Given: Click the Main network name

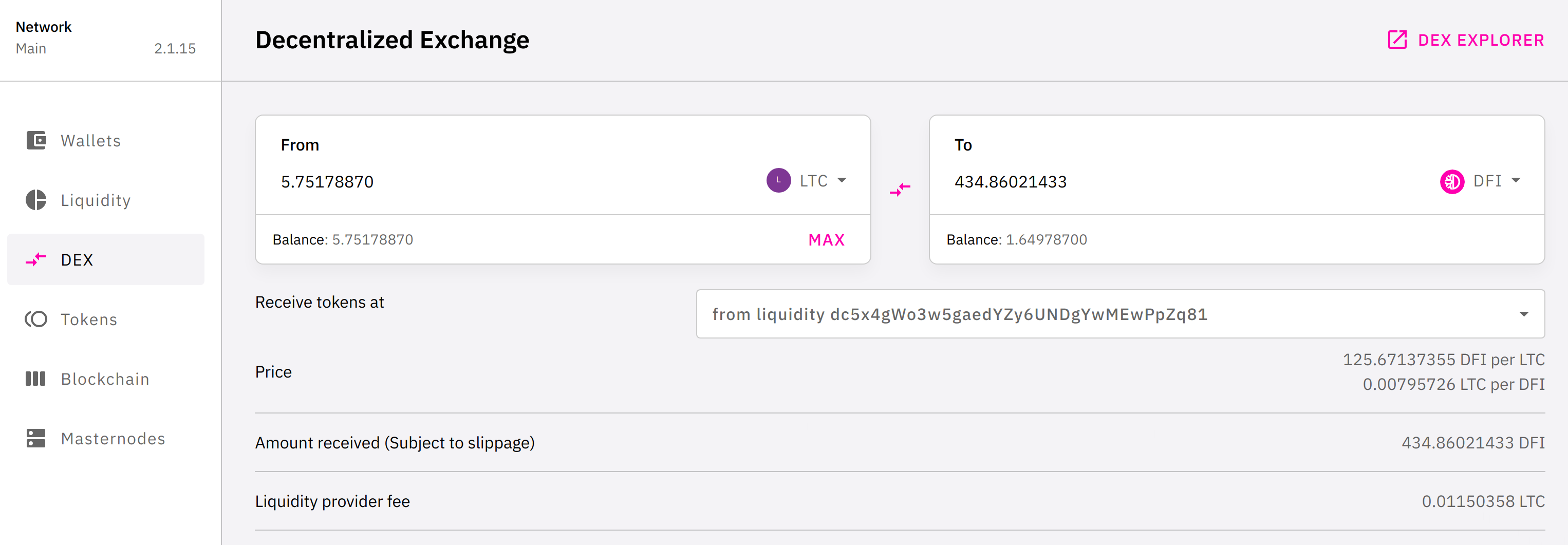Looking at the screenshot, I should tap(31, 49).
